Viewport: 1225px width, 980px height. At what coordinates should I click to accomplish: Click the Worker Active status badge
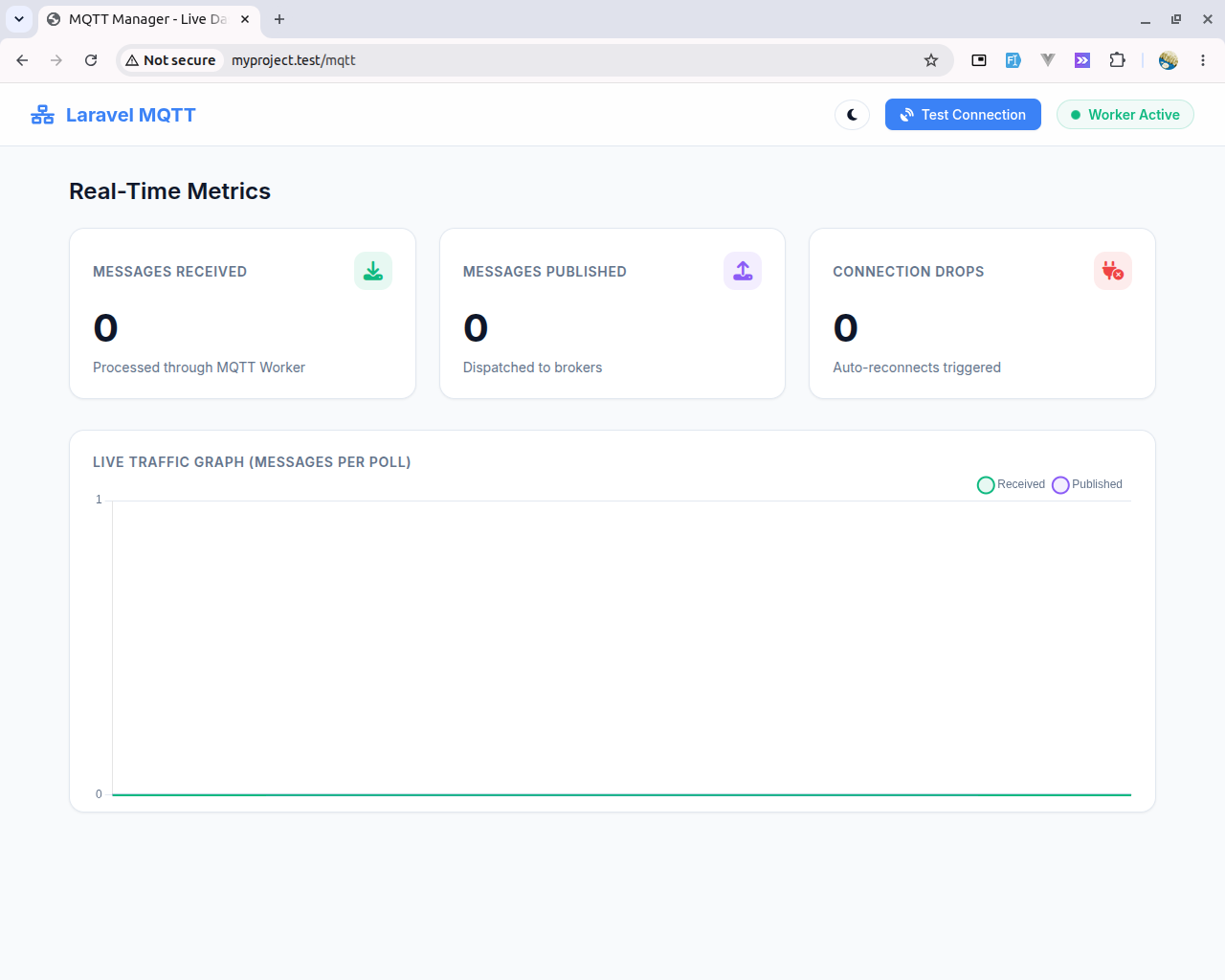1125,115
